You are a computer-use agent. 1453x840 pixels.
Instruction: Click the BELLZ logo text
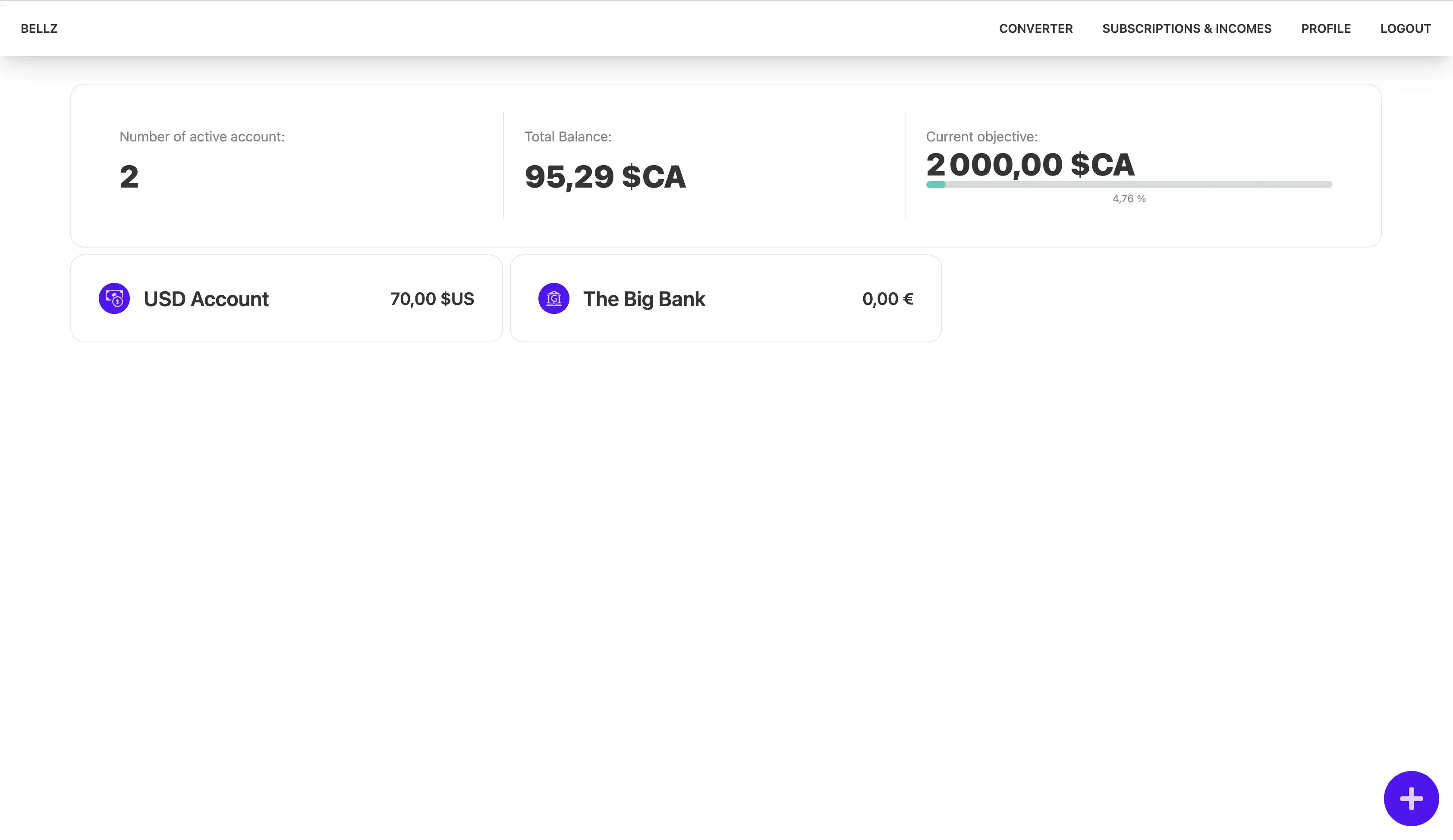click(39, 28)
